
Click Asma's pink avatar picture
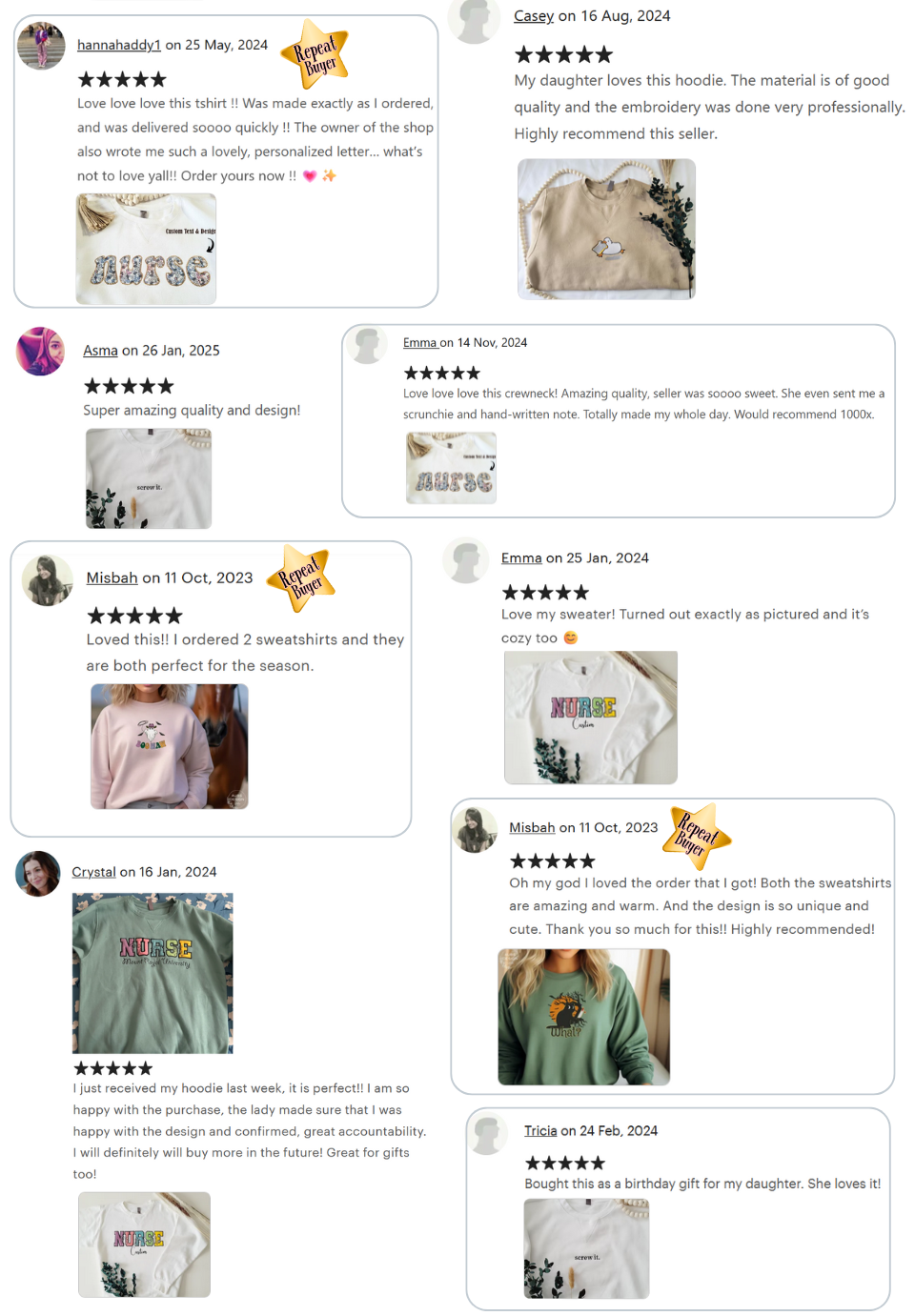(40, 352)
